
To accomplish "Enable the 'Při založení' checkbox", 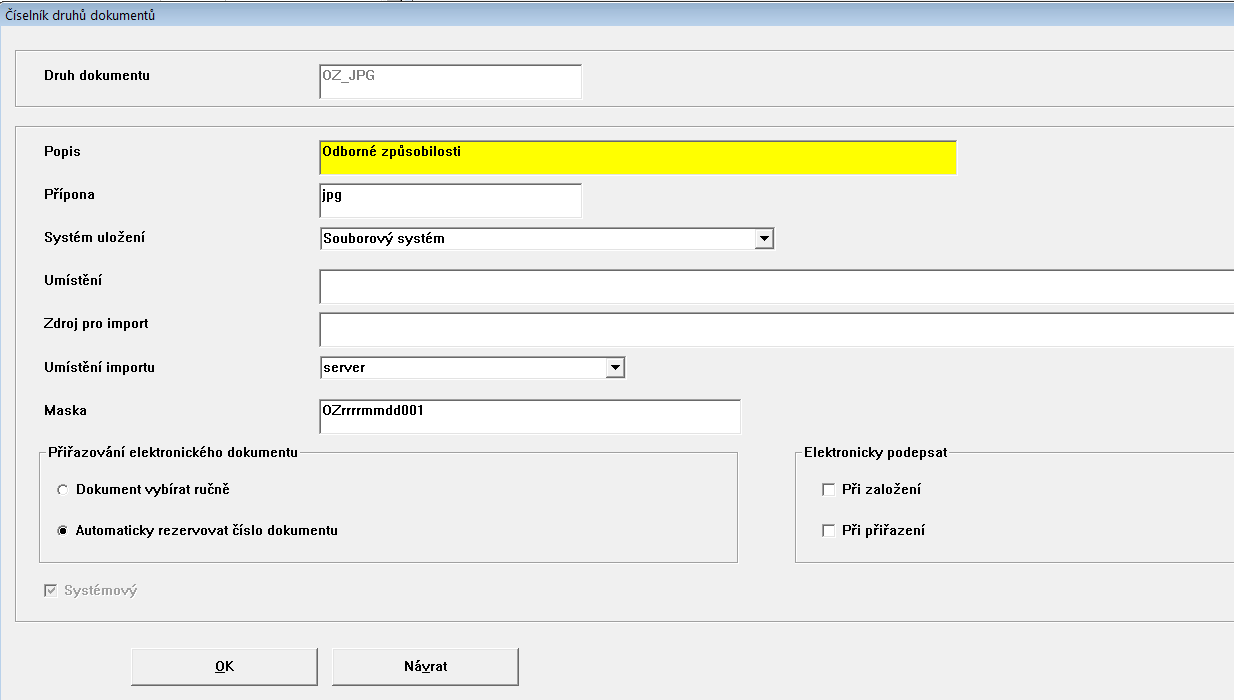I will [x=828, y=490].
